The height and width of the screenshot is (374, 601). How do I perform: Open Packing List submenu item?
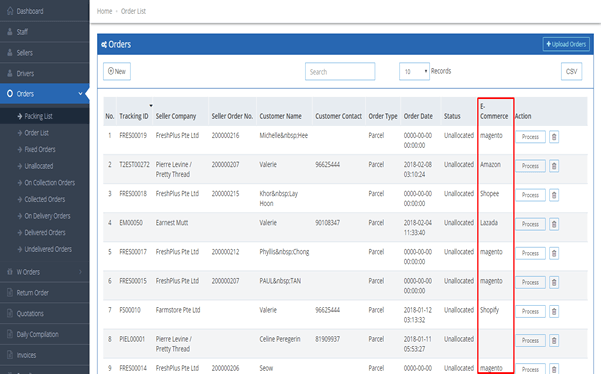pyautogui.click(x=38, y=116)
